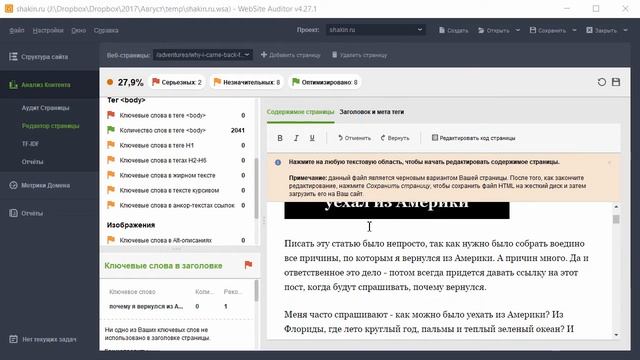This screenshot has height=360, width=640.
Task: Enable Редактировать код страницы checkbox
Action: (x=435, y=138)
